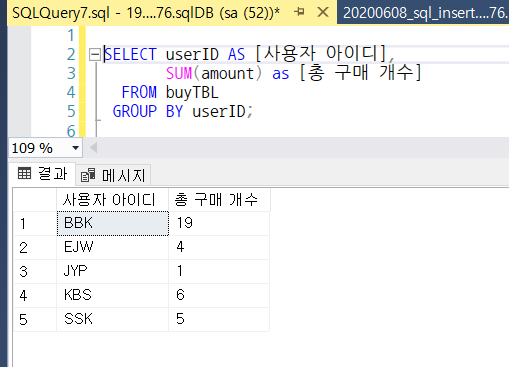Pin the SQLQuery7.sql tab
Image resolution: width=509 pixels, height=367 pixels.
coord(299,12)
